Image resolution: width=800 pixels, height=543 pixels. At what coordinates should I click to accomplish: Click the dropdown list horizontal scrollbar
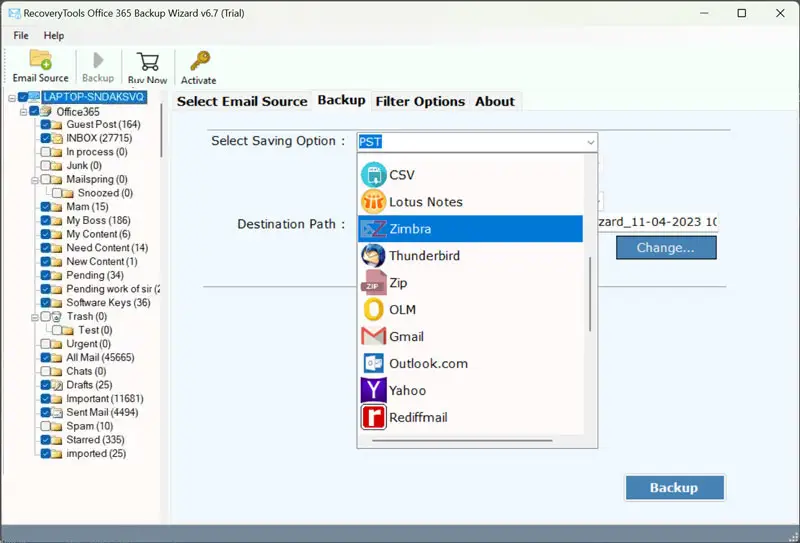pos(462,440)
